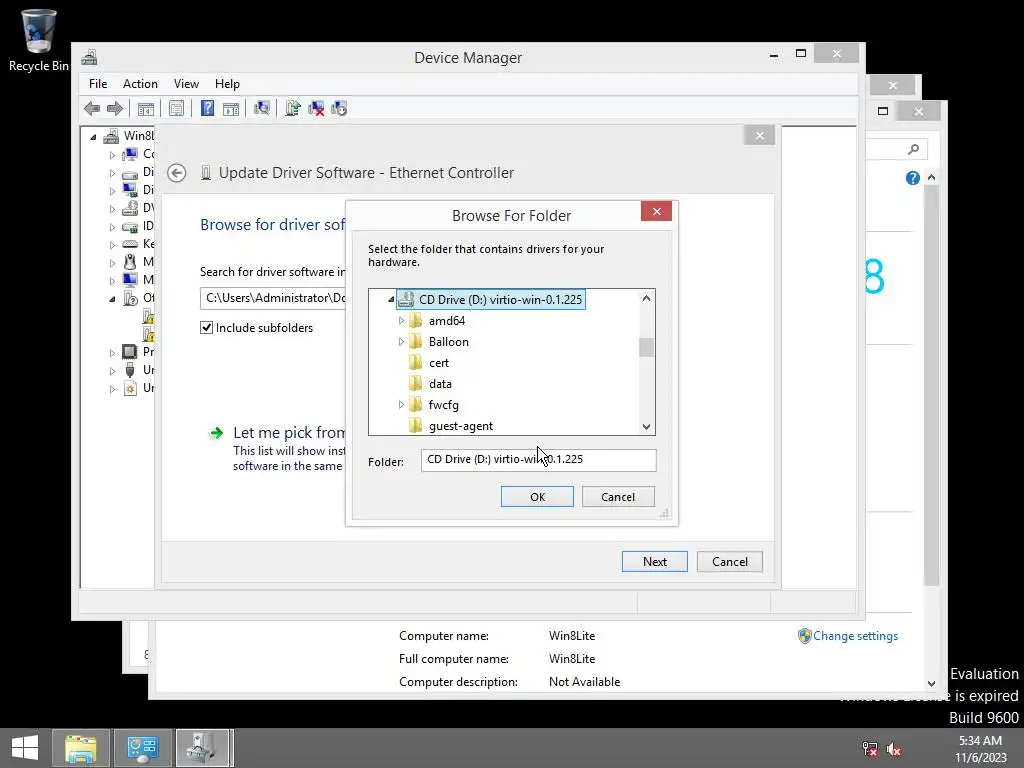Select the Mice category icon in device tree
1024x768 pixels.
click(130, 262)
